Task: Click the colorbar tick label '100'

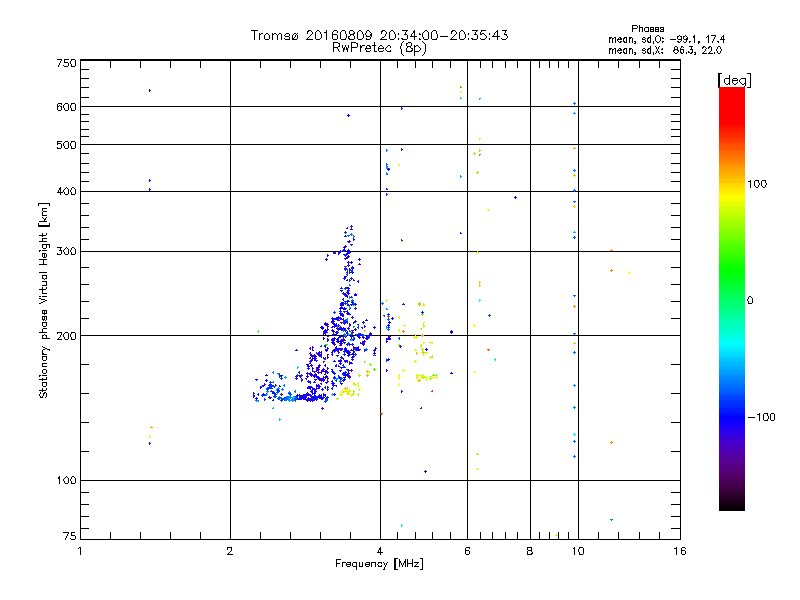Action: (757, 184)
